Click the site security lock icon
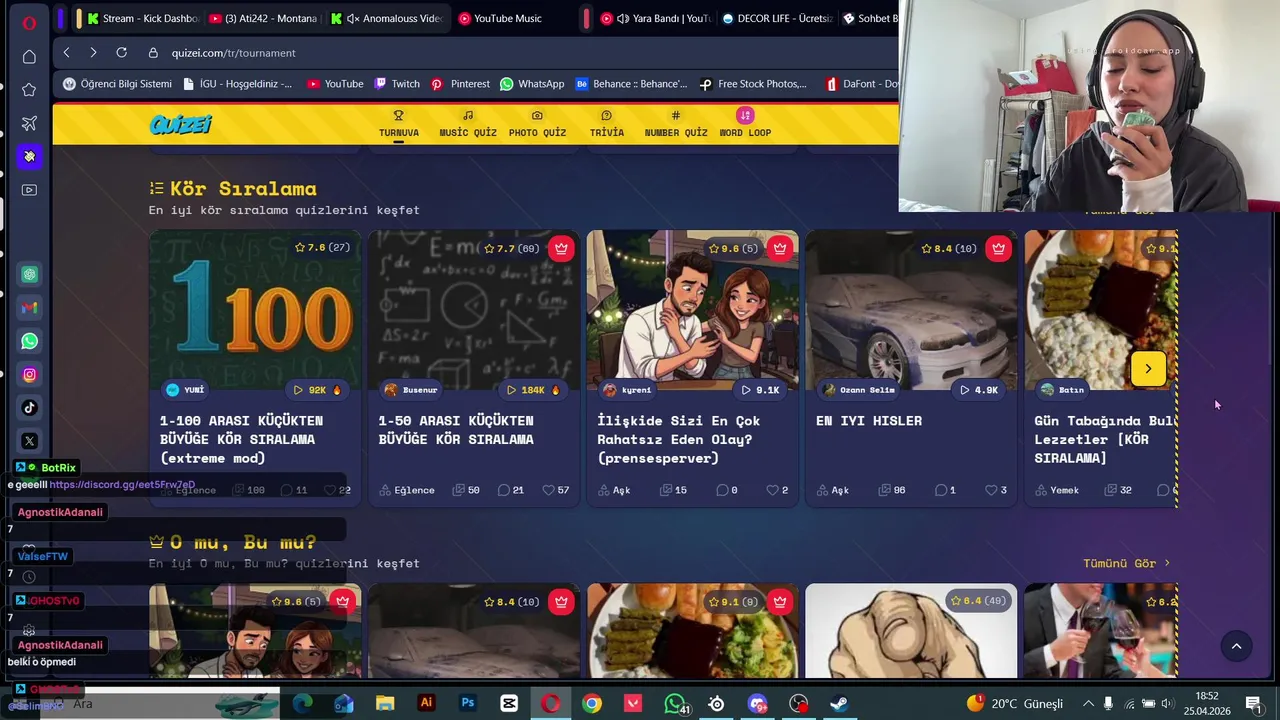The height and width of the screenshot is (720, 1280). coord(153,52)
